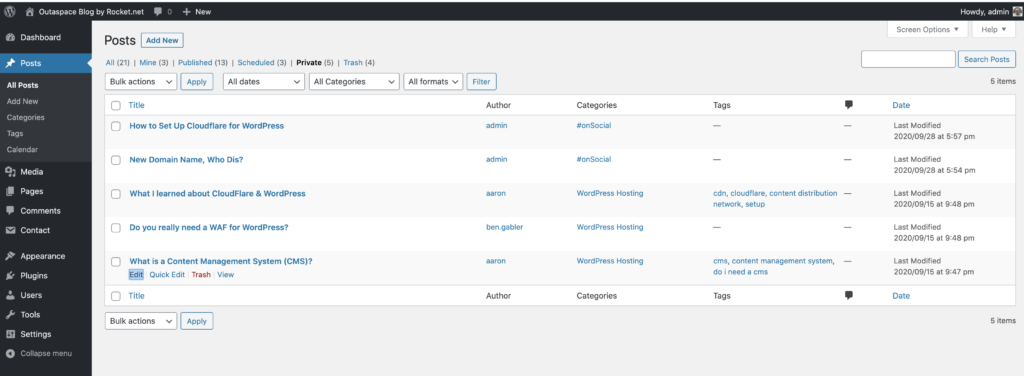Click the top Apply button
This screenshot has width=1024, height=376.
pyautogui.click(x=197, y=82)
